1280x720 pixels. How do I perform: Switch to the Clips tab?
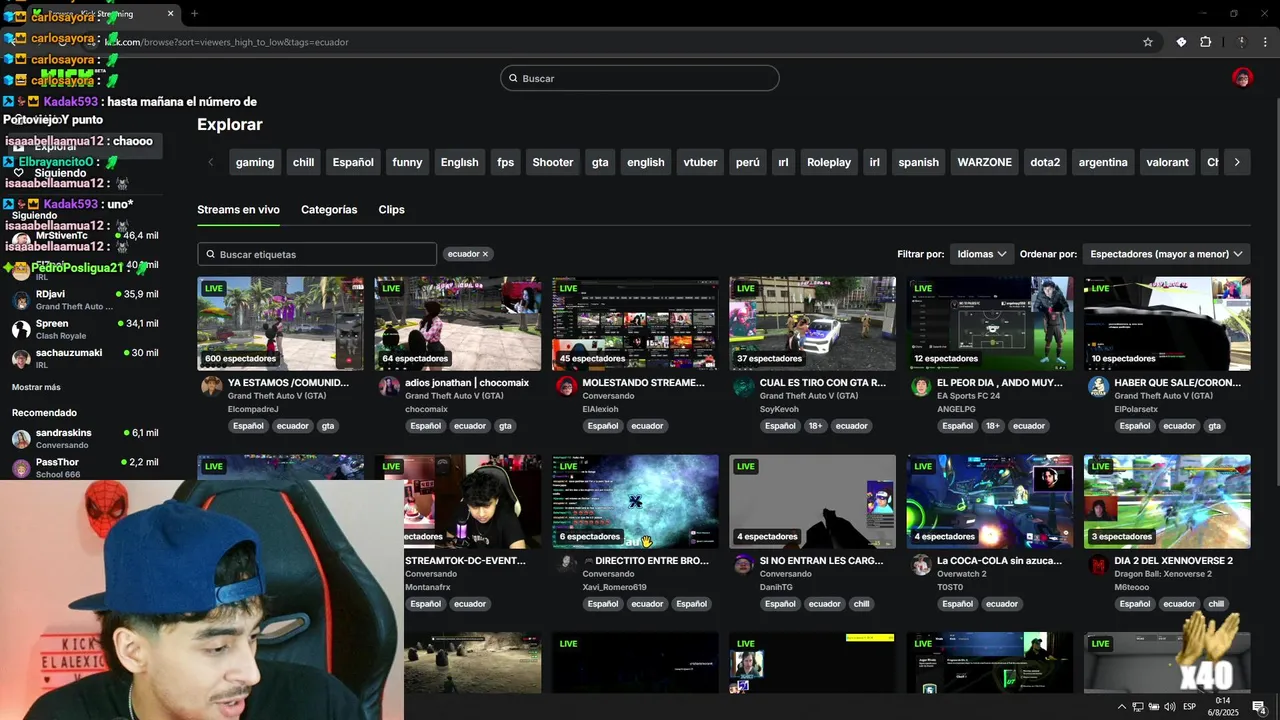(391, 210)
